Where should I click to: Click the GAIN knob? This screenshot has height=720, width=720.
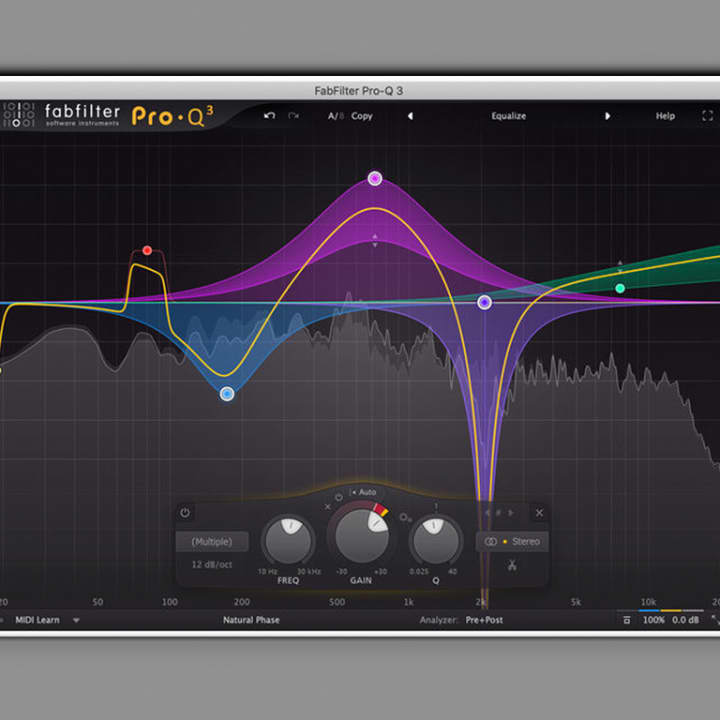(362, 535)
